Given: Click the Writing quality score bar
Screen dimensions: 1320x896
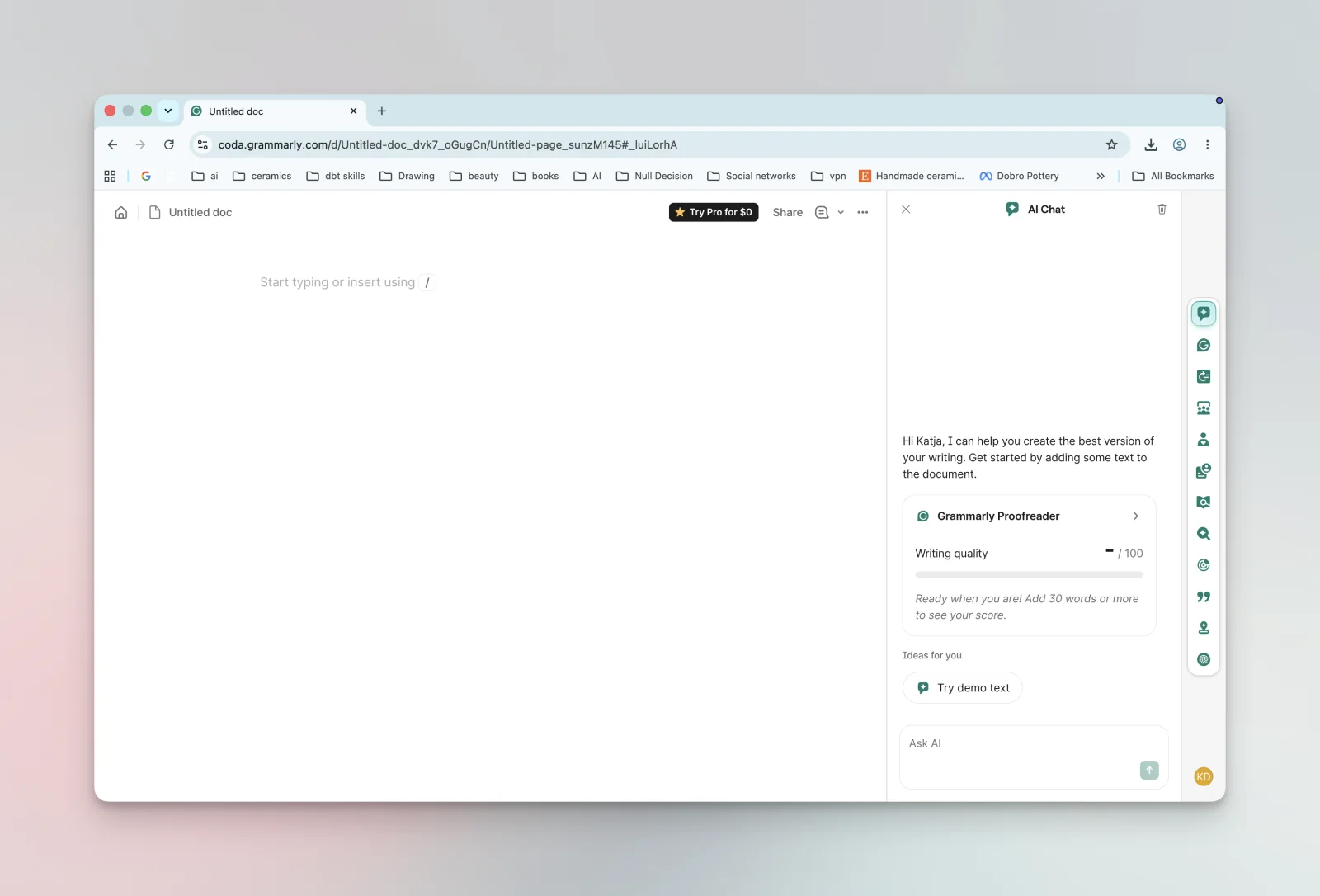Looking at the screenshot, I should point(1029,574).
